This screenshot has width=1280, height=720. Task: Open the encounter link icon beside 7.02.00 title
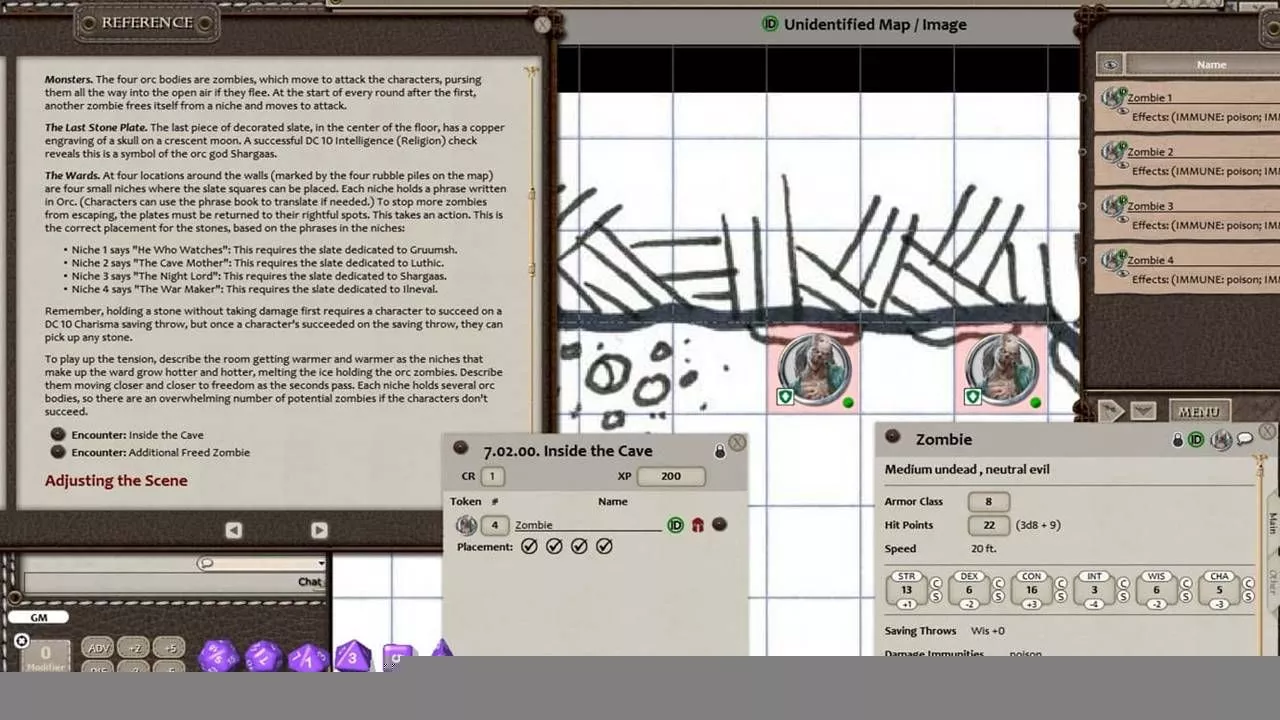460,448
